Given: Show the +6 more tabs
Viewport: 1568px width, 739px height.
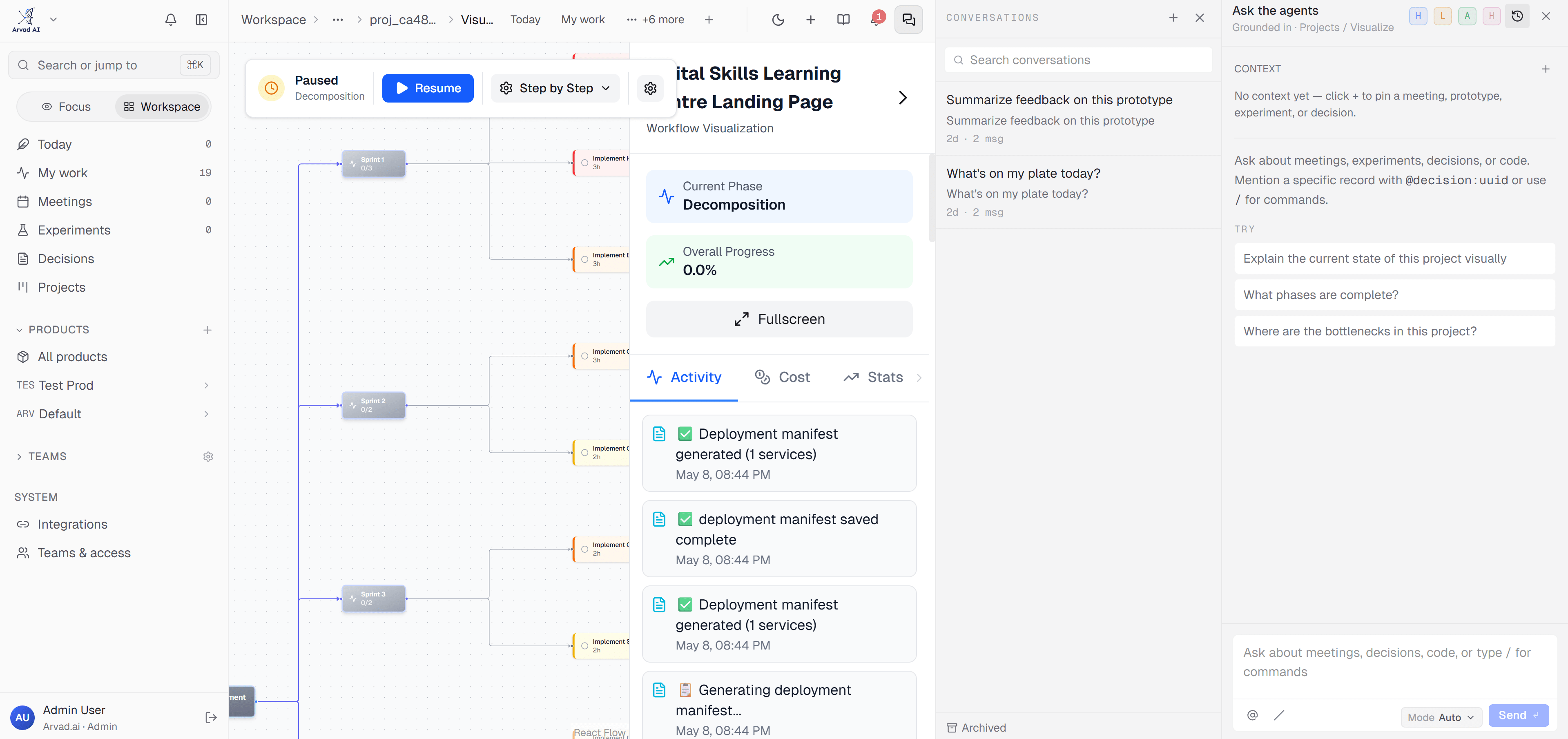Looking at the screenshot, I should [655, 20].
